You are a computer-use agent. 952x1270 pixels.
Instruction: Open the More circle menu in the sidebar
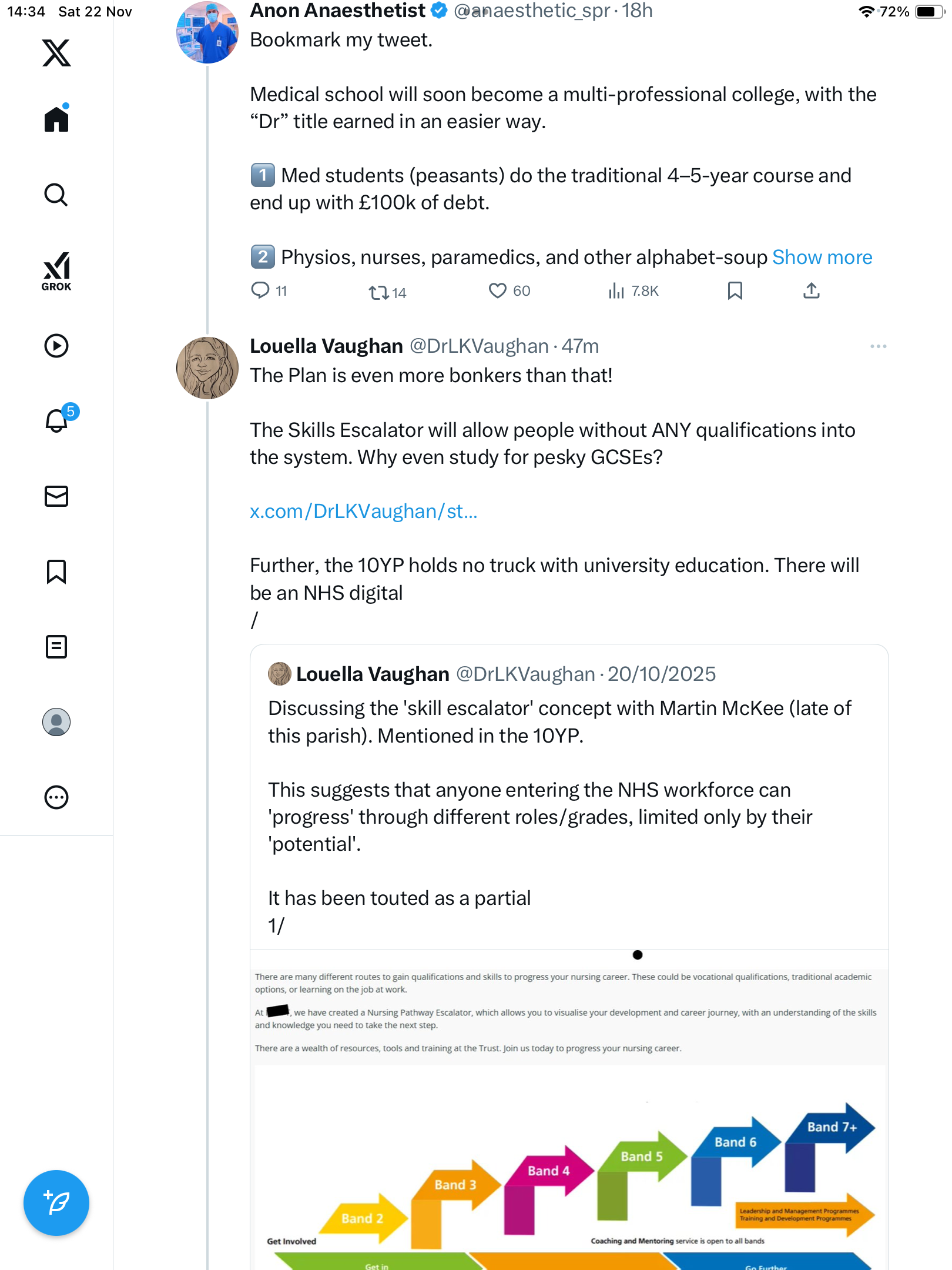coord(56,797)
